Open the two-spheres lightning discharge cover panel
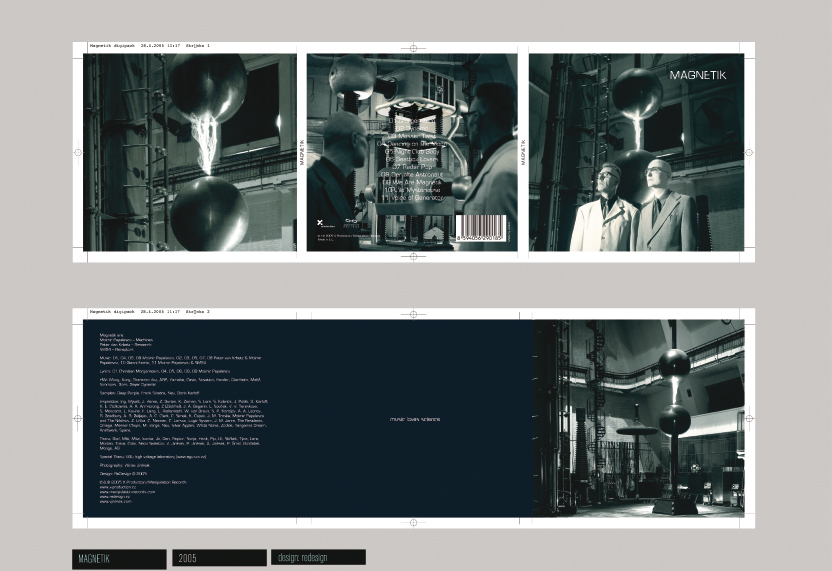This screenshot has width=832, height=571. (x=190, y=152)
